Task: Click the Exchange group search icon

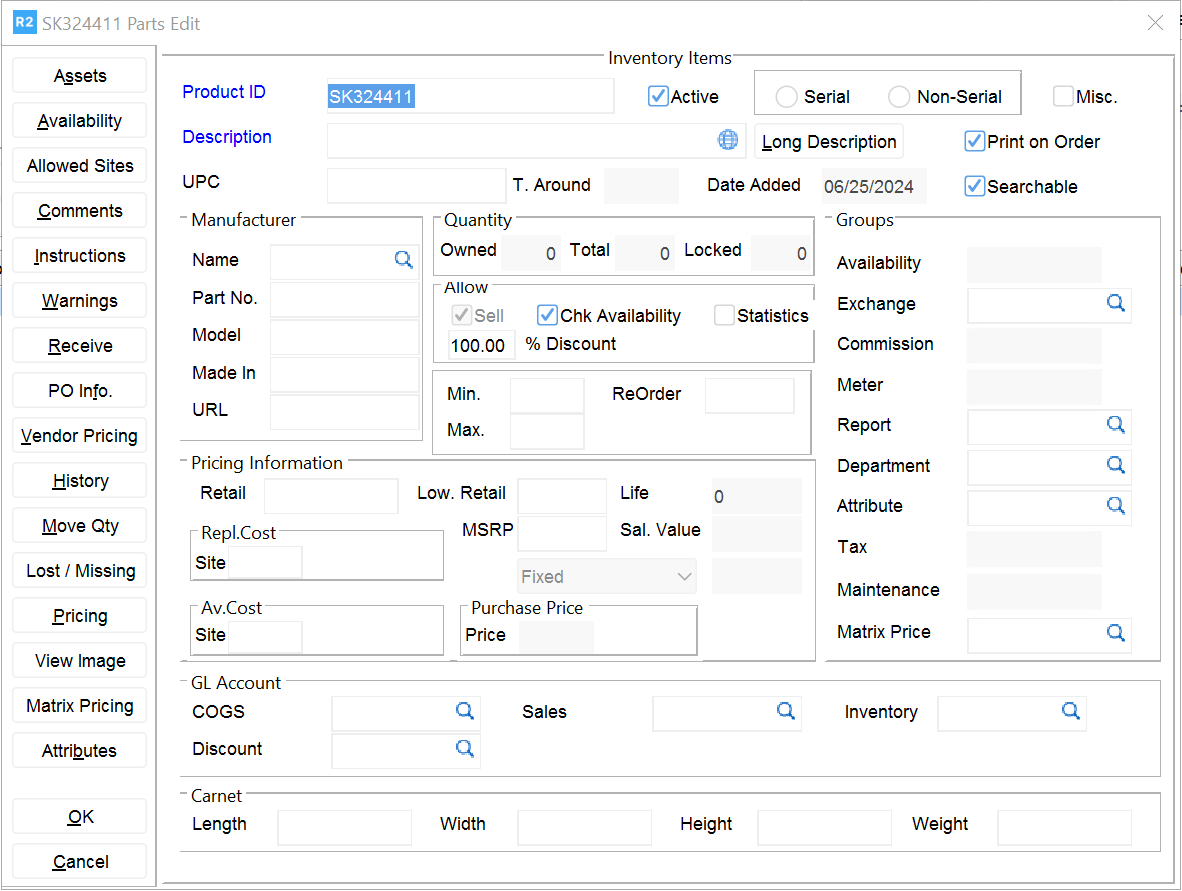Action: [x=1116, y=303]
